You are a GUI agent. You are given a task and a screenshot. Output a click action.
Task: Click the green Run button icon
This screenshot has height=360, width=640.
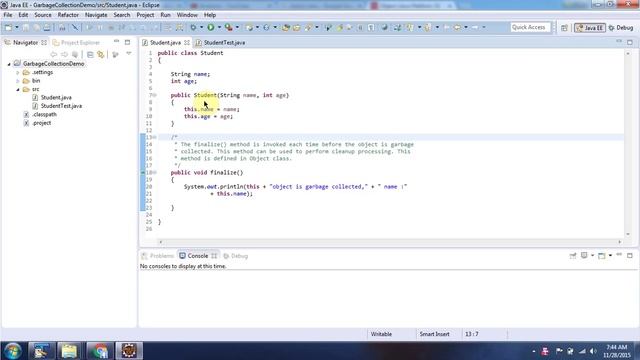[x=211, y=27]
